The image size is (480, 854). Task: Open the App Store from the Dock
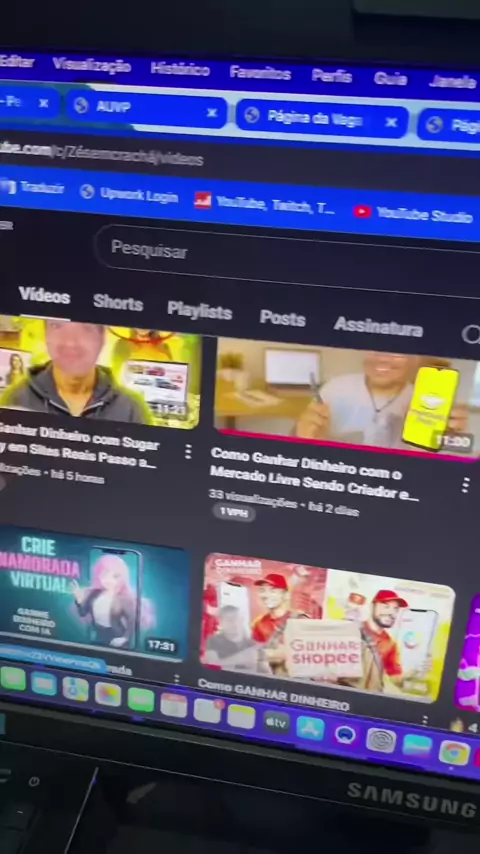pyautogui.click(x=310, y=728)
